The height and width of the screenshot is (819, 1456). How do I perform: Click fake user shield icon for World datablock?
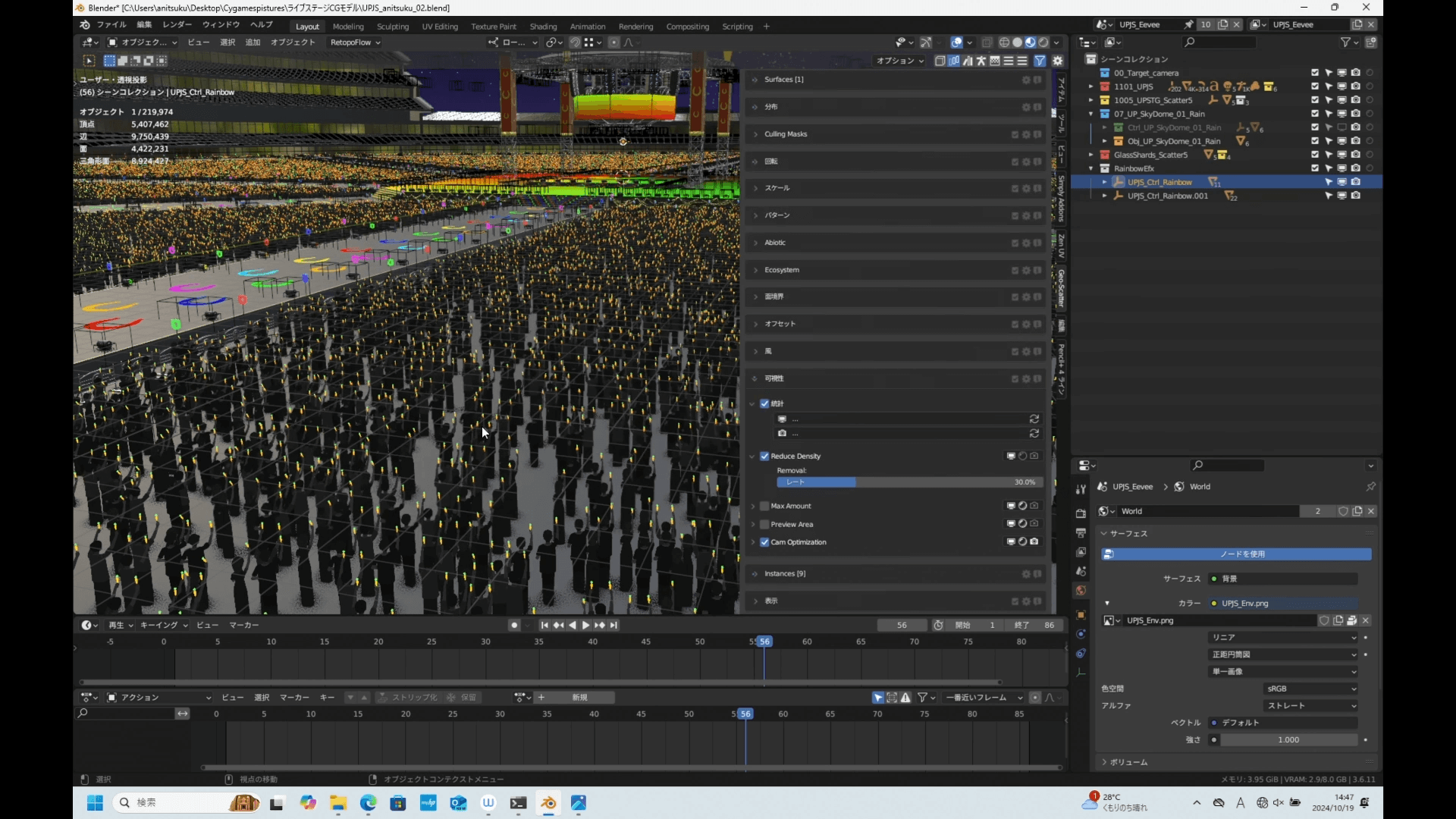pos(1343,511)
